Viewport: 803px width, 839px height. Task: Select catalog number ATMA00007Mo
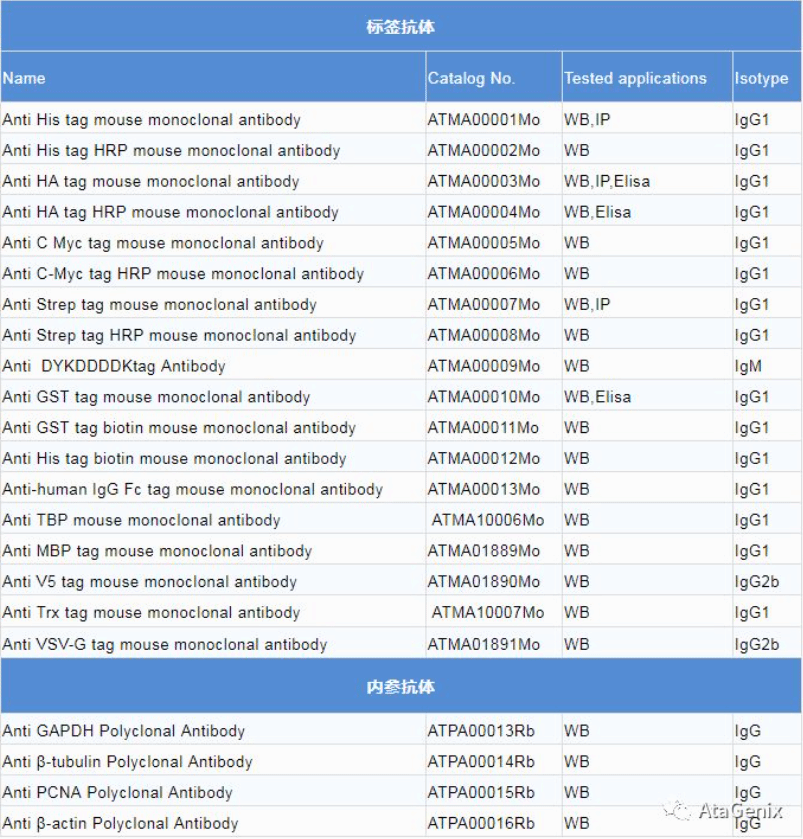click(x=484, y=304)
